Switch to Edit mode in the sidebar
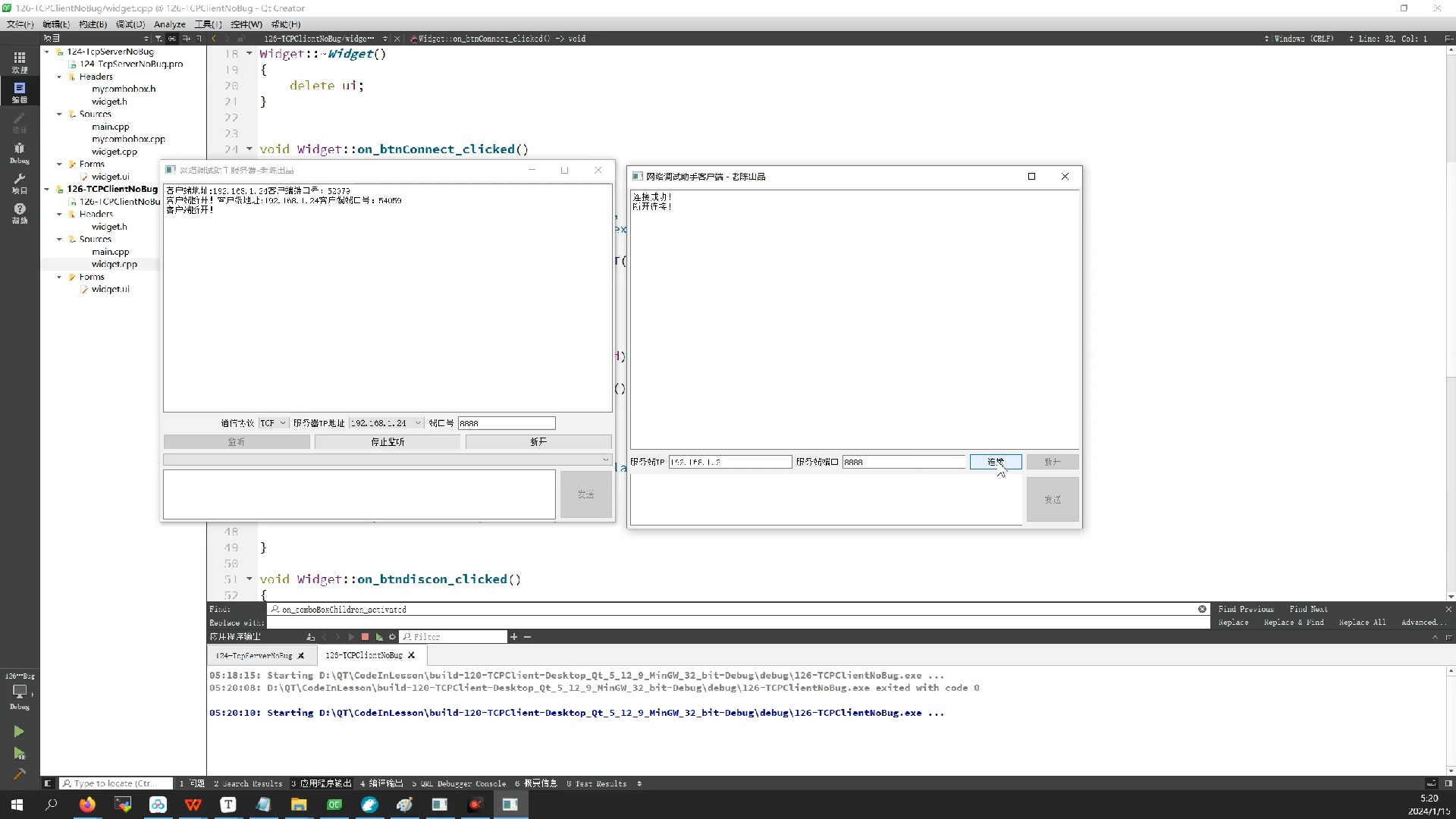This screenshot has width=1456, height=819. [x=20, y=92]
